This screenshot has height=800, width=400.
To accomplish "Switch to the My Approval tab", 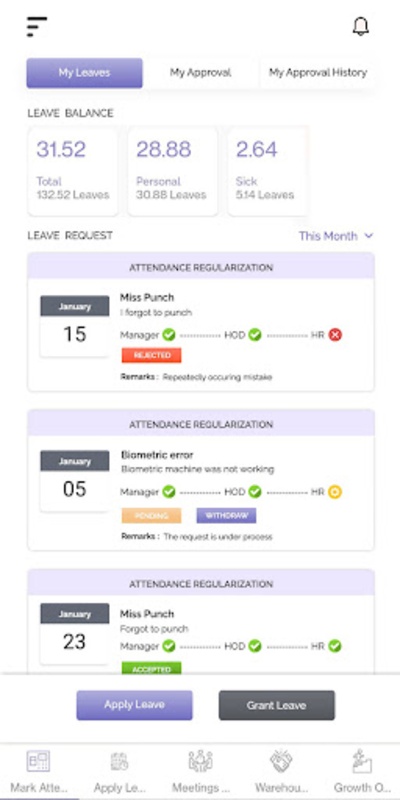I will 201,72.
